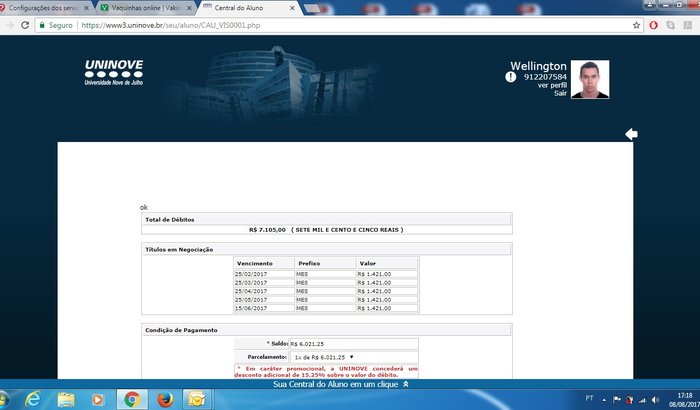Click the exclamation alert icon beside student ID
Image resolution: width=700 pixels, height=410 pixels.
point(511,77)
